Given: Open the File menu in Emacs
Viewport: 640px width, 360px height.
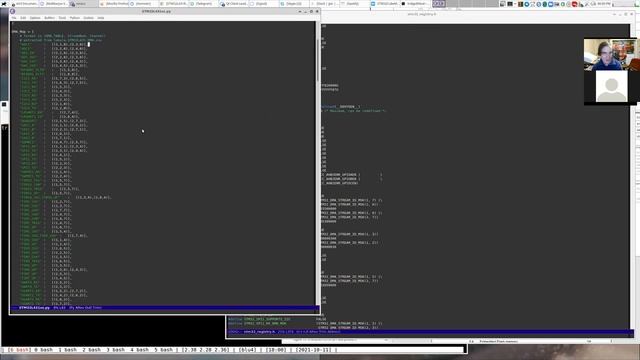Looking at the screenshot, I should (14, 18).
